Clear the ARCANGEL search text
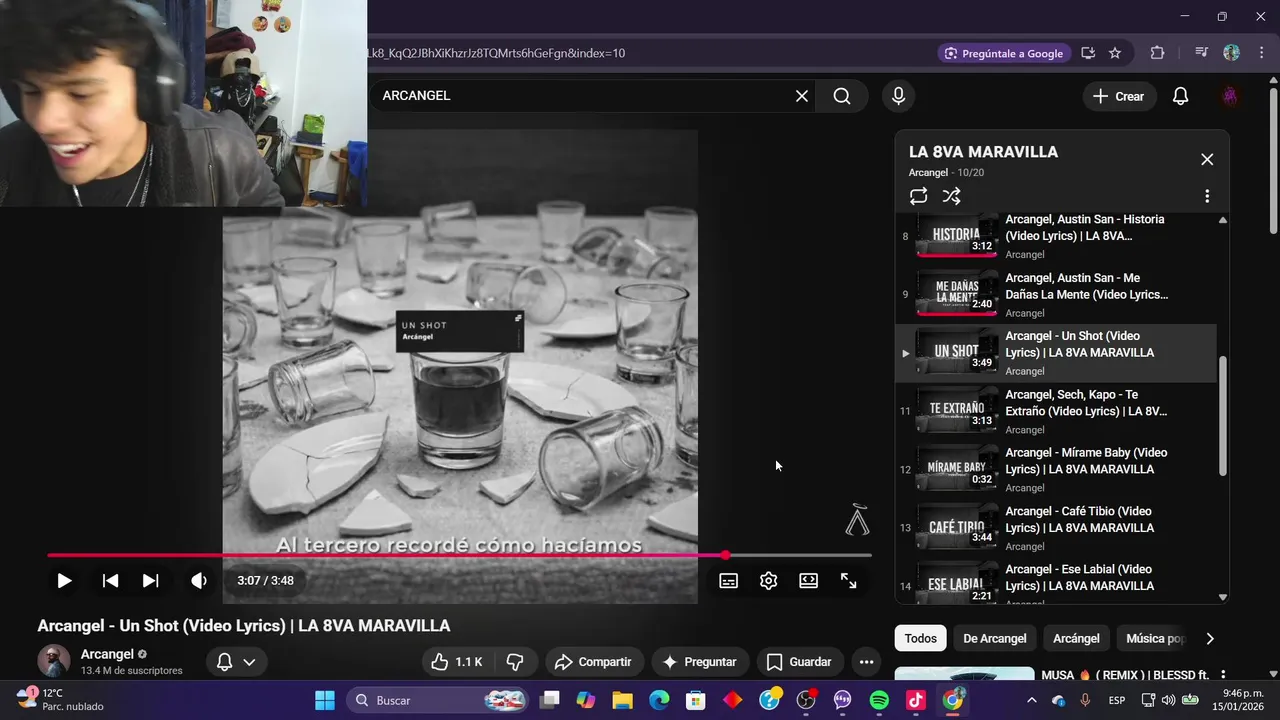The image size is (1280, 720). [802, 96]
